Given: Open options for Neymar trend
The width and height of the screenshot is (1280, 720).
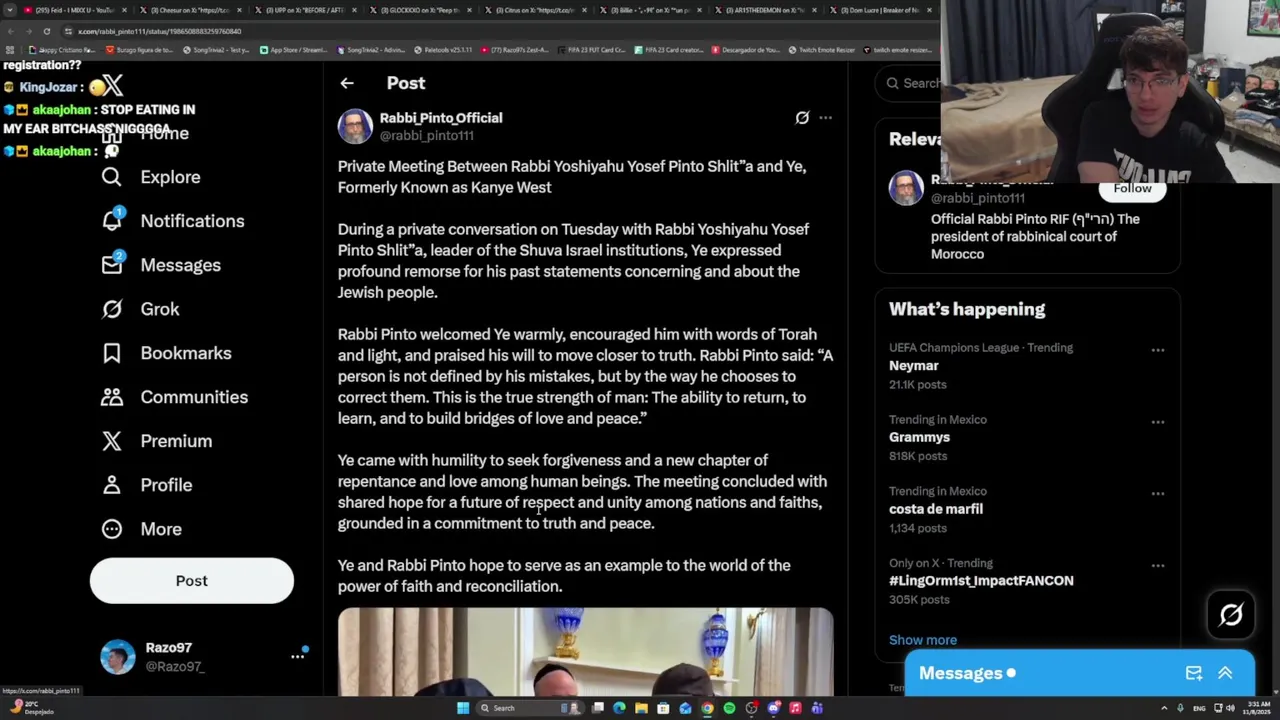Looking at the screenshot, I should [x=1158, y=350].
